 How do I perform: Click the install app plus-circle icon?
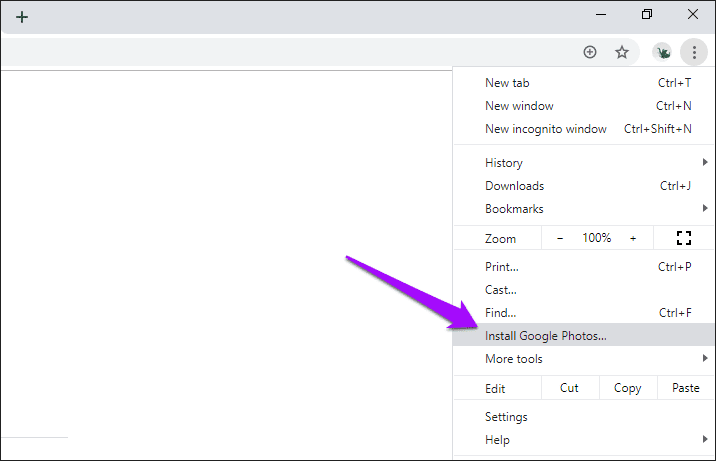pos(590,52)
